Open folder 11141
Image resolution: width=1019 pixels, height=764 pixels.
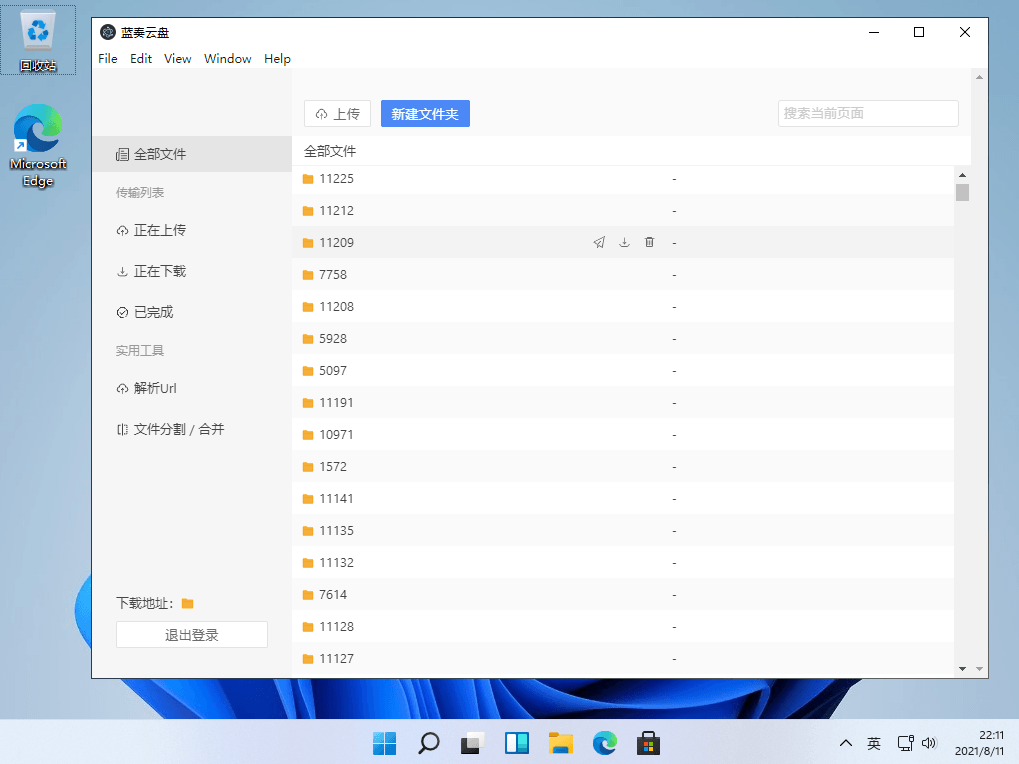click(x=337, y=498)
